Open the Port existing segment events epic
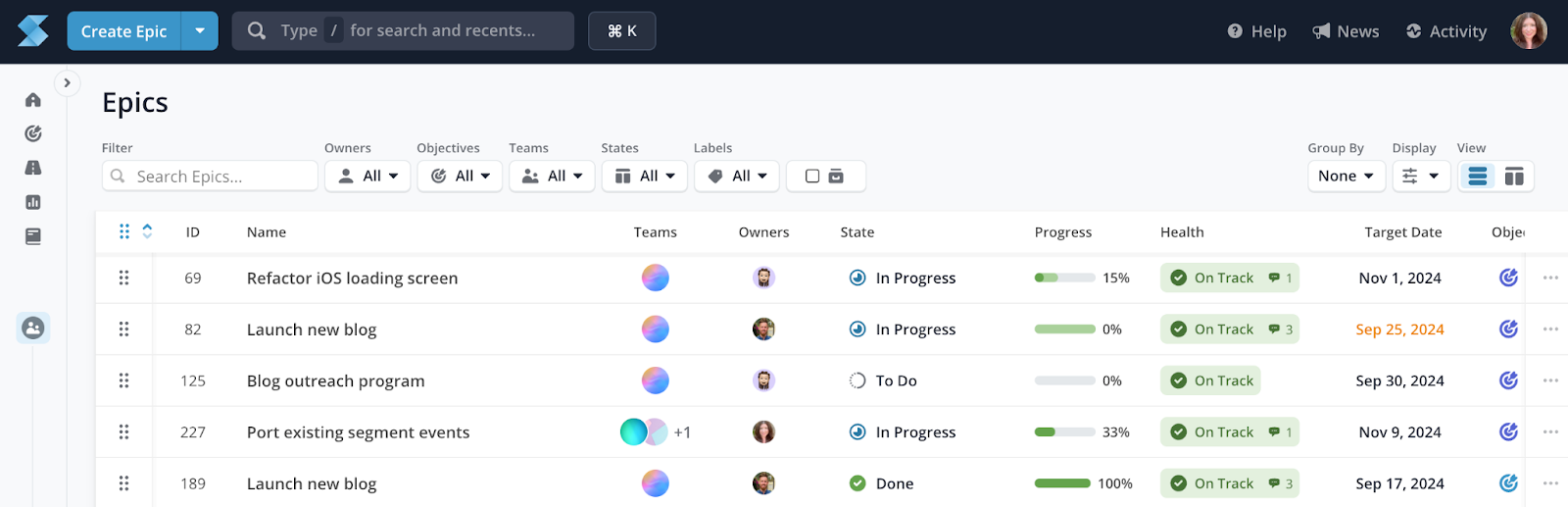 (x=358, y=432)
